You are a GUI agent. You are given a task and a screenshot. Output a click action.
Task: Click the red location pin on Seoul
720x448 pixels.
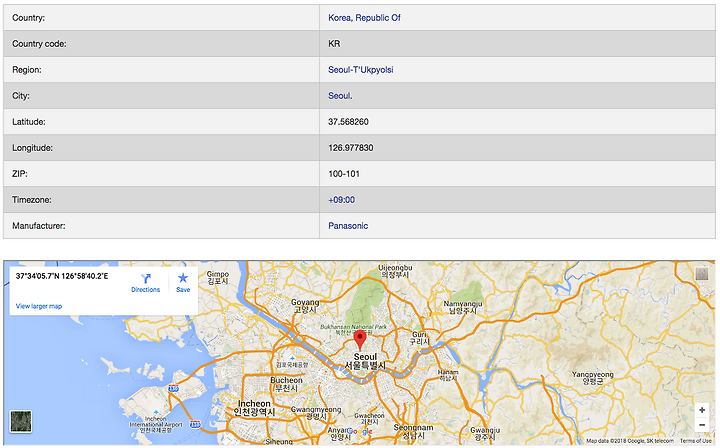(360, 340)
